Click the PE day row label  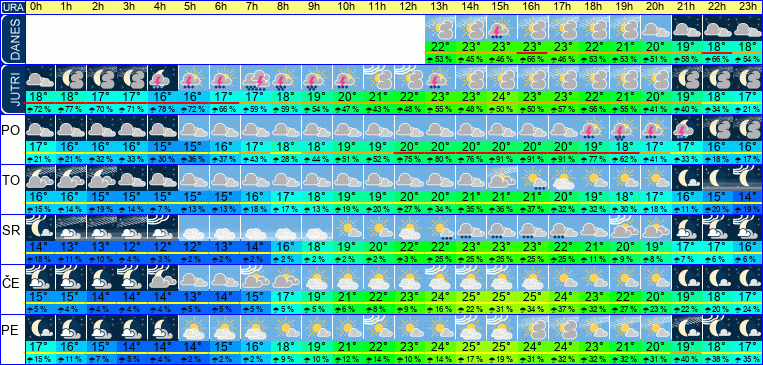(10, 331)
